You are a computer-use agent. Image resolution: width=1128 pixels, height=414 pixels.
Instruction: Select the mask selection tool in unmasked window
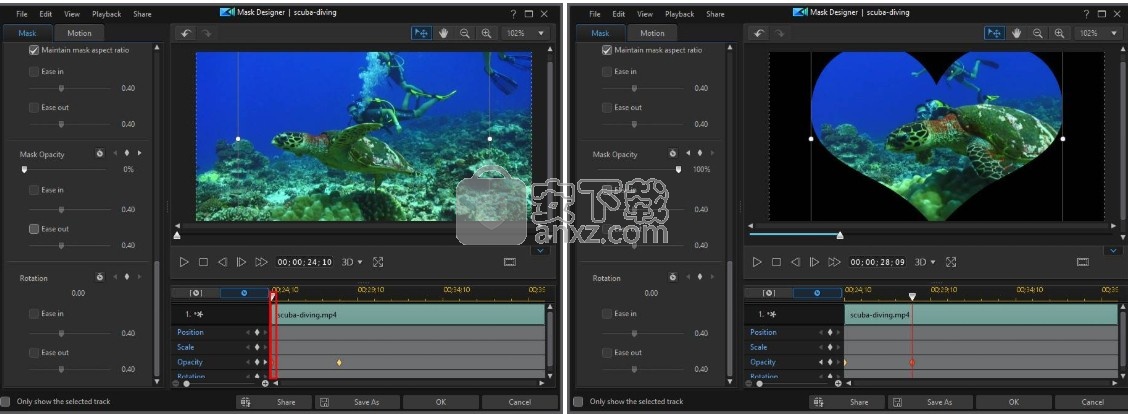coord(421,33)
